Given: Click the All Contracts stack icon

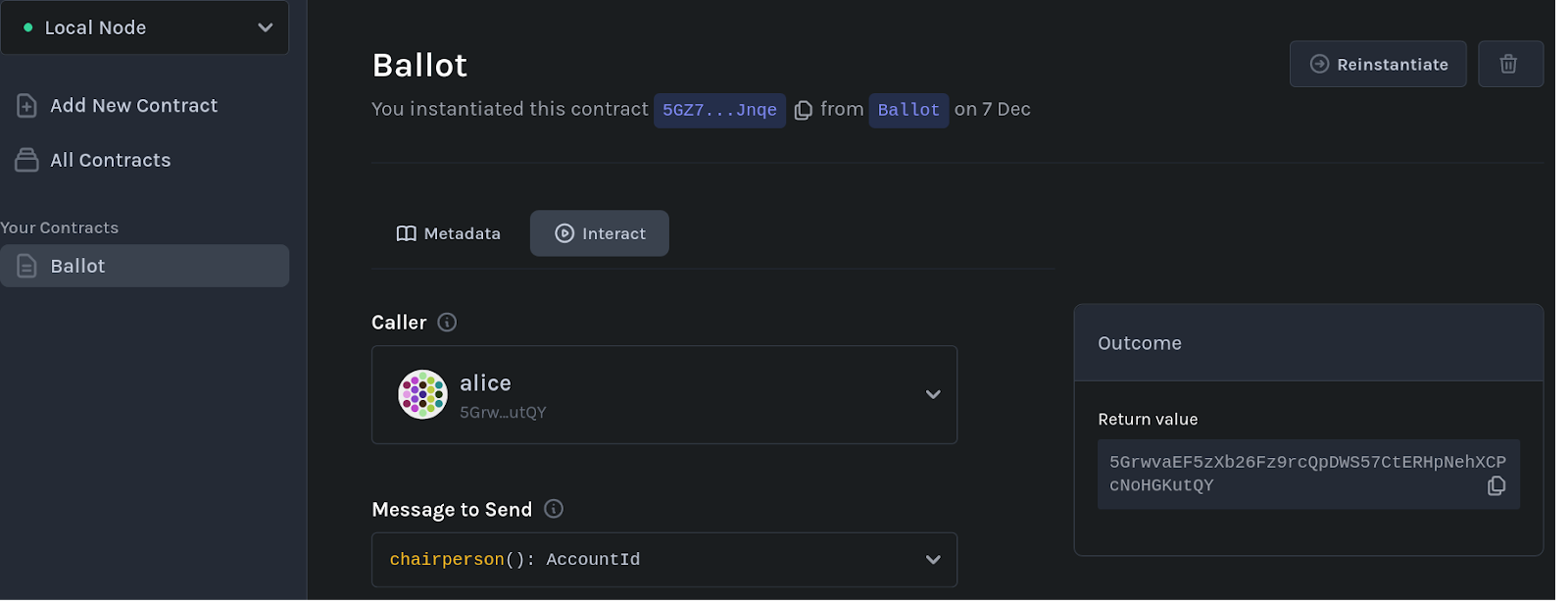Looking at the screenshot, I should (27, 160).
